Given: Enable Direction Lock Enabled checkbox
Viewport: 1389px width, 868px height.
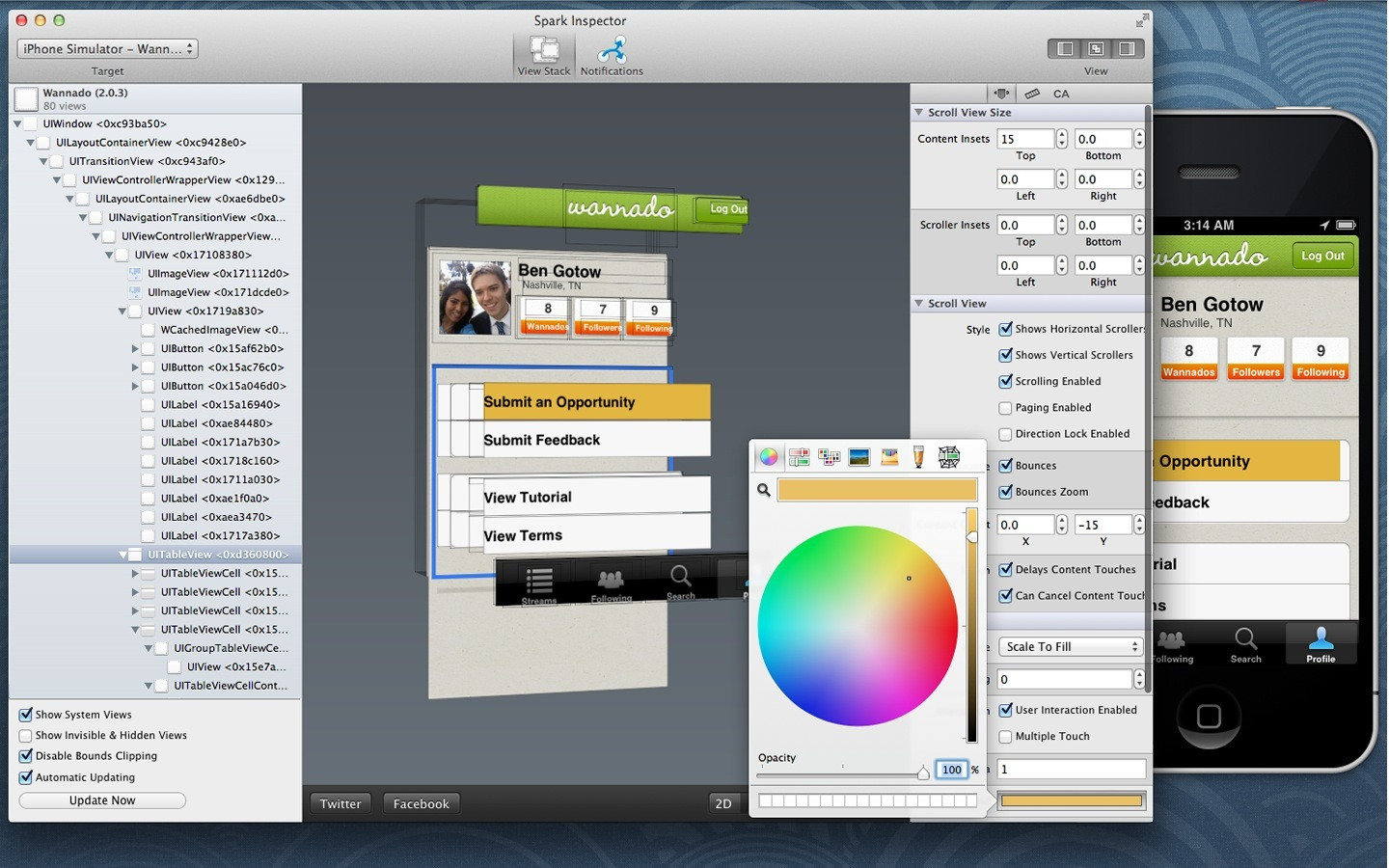Looking at the screenshot, I should point(1005,434).
